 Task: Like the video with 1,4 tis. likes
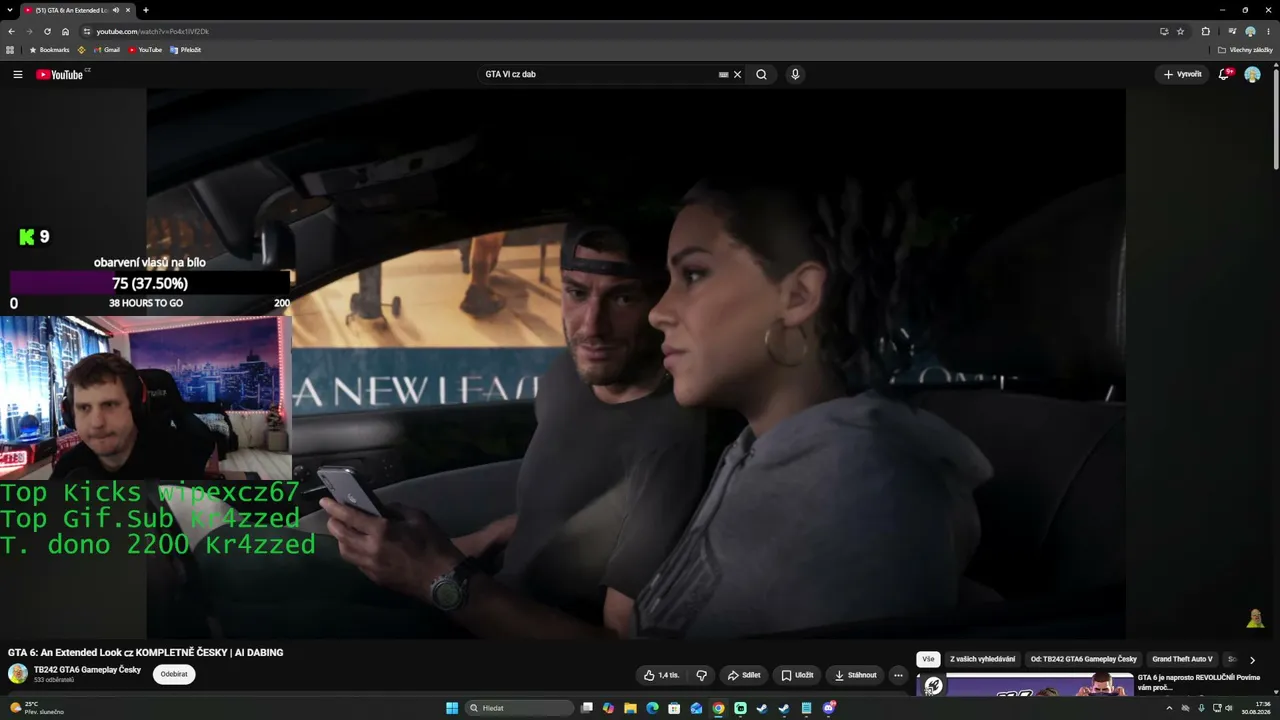(661, 675)
